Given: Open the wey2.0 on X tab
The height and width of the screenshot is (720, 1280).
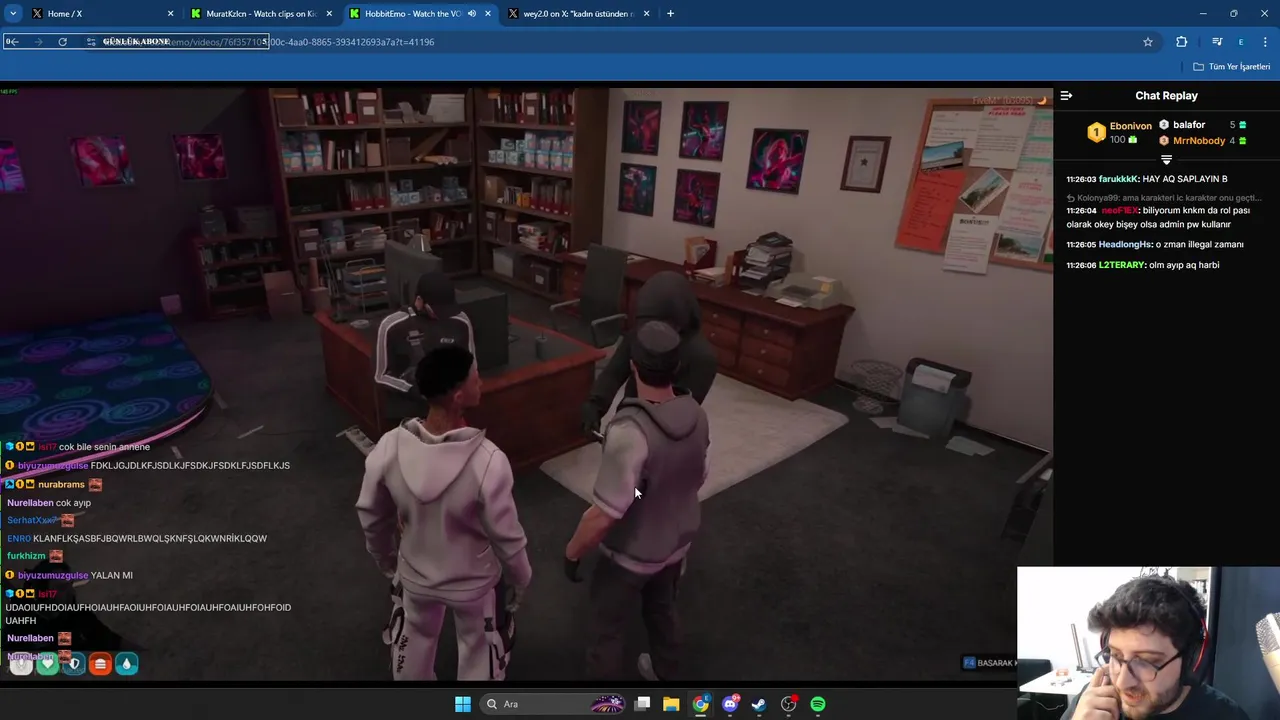Looking at the screenshot, I should [578, 14].
